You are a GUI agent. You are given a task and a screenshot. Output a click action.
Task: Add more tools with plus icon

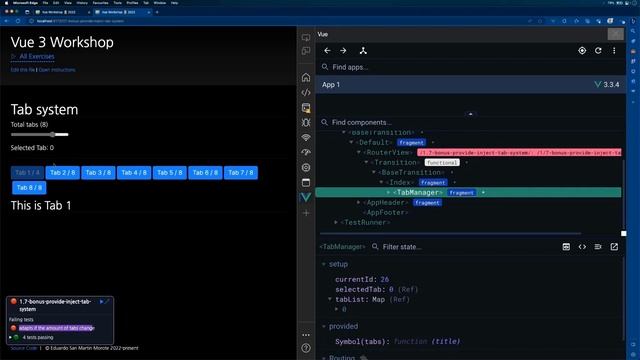pos(306,213)
